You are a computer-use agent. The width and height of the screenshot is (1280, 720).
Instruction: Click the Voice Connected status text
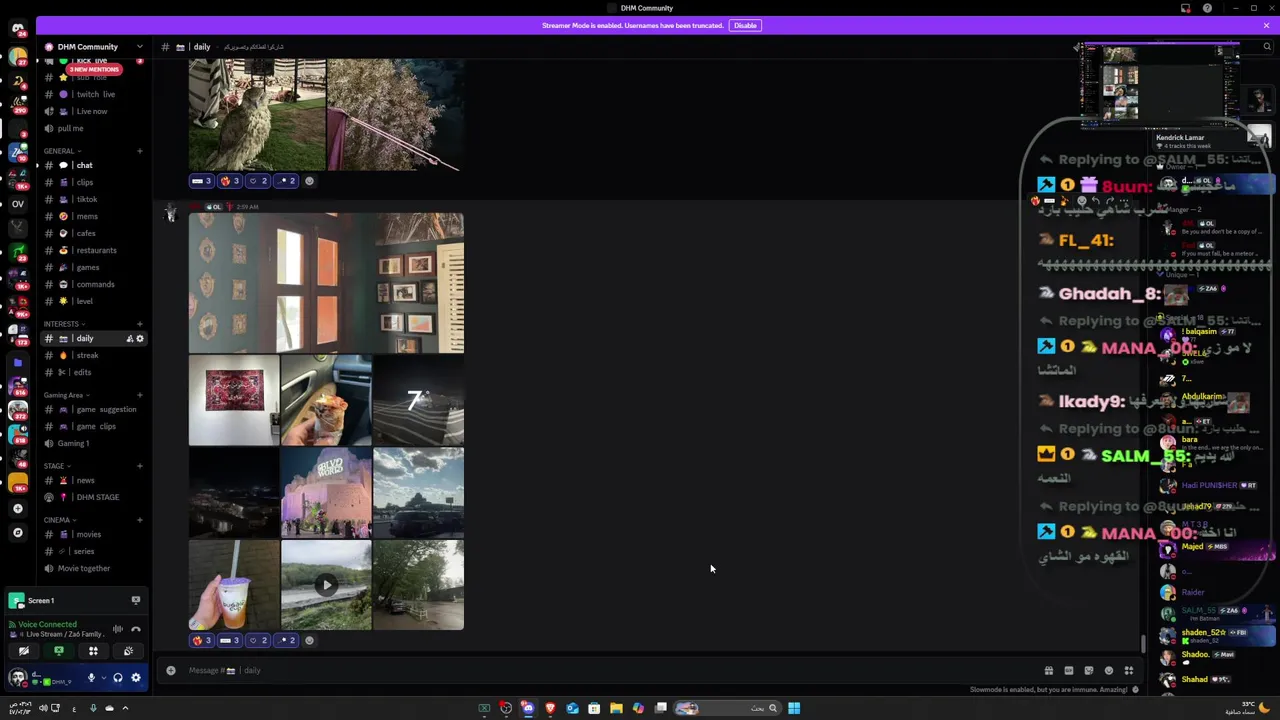click(x=47, y=624)
